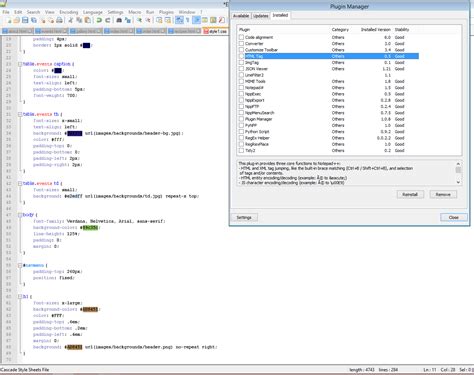Viewport: 474px width, 375px height.
Task: Check the Python Script plugin checkbox
Action: pyautogui.click(x=241, y=132)
